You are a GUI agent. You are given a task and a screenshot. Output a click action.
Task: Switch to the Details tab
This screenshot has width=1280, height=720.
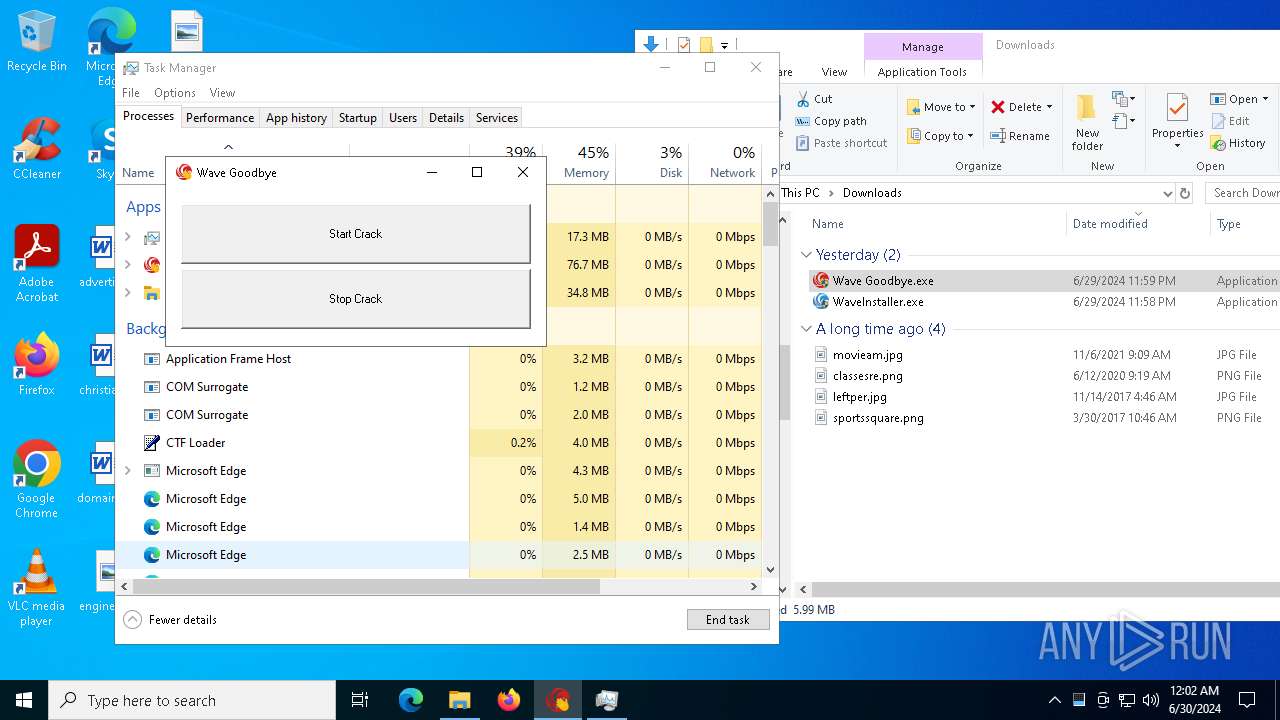[x=446, y=118]
